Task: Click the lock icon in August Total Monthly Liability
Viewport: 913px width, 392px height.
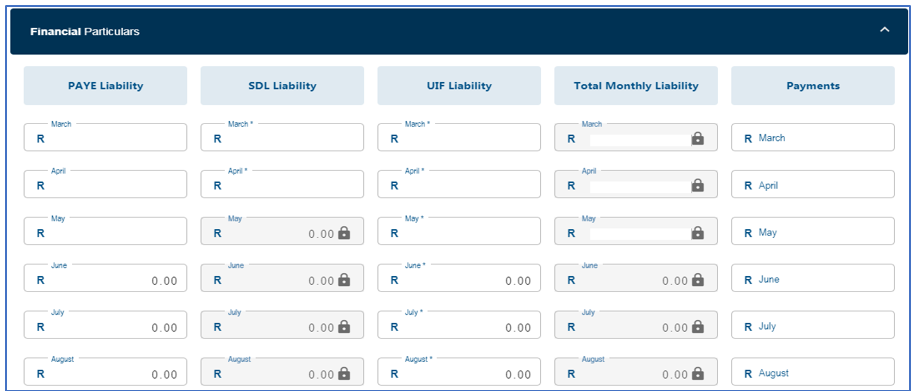Action: point(698,373)
